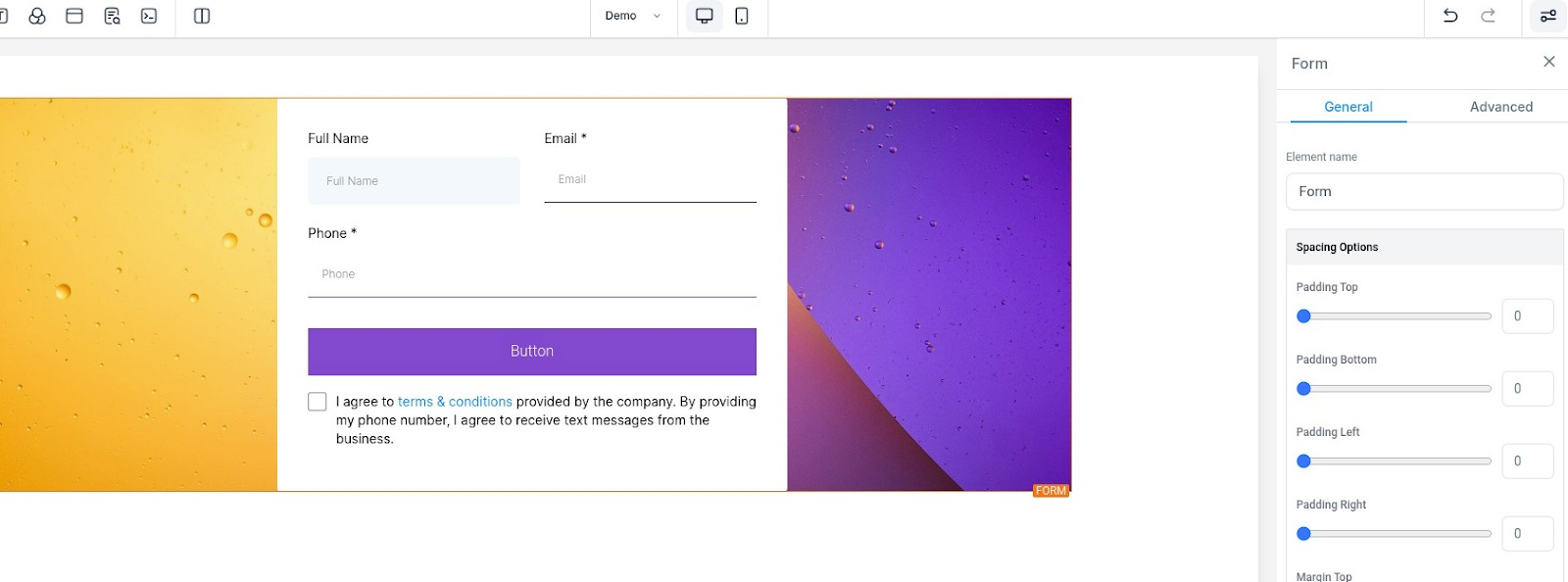Click the purple background image
Screen dimensions: 1568x582
point(929,294)
